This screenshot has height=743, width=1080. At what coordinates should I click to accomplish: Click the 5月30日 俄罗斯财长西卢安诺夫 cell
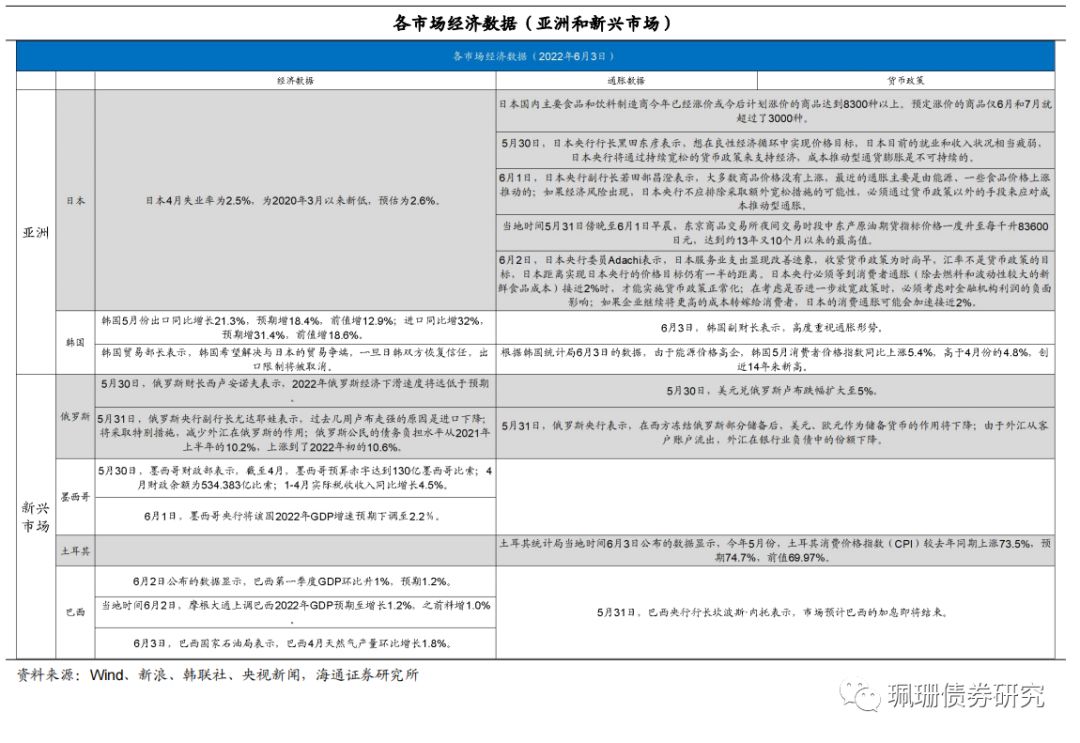pos(295,390)
